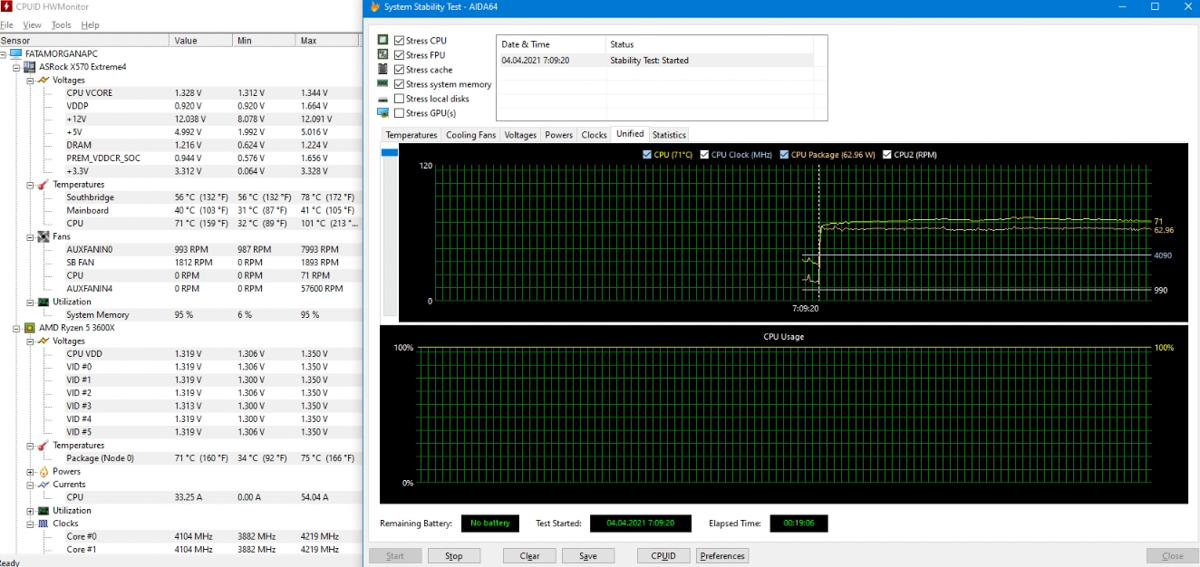Switch to the Statistics tab
1200x567 pixels.
pos(669,135)
